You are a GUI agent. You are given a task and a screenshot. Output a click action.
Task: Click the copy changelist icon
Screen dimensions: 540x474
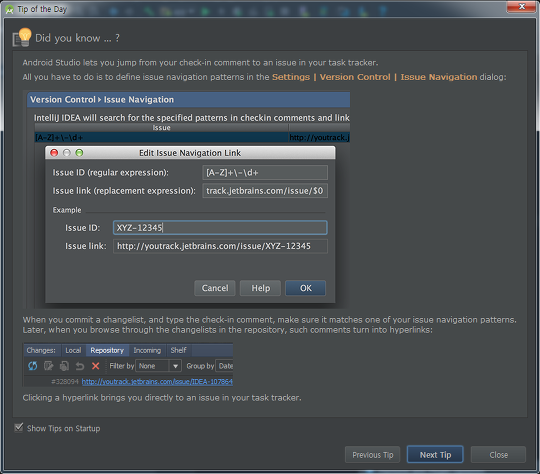64,366
